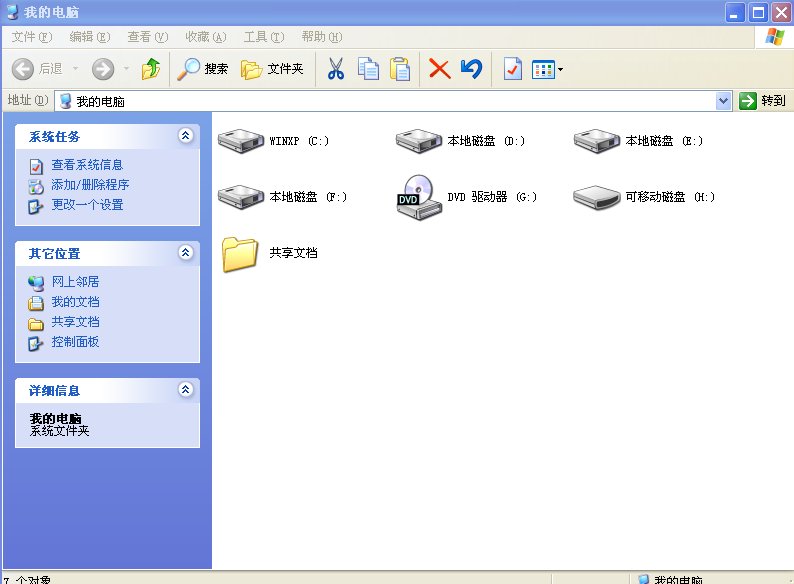The width and height of the screenshot is (794, 584).
Task: Open the Back button history dropdown arrow
Action: (75, 68)
